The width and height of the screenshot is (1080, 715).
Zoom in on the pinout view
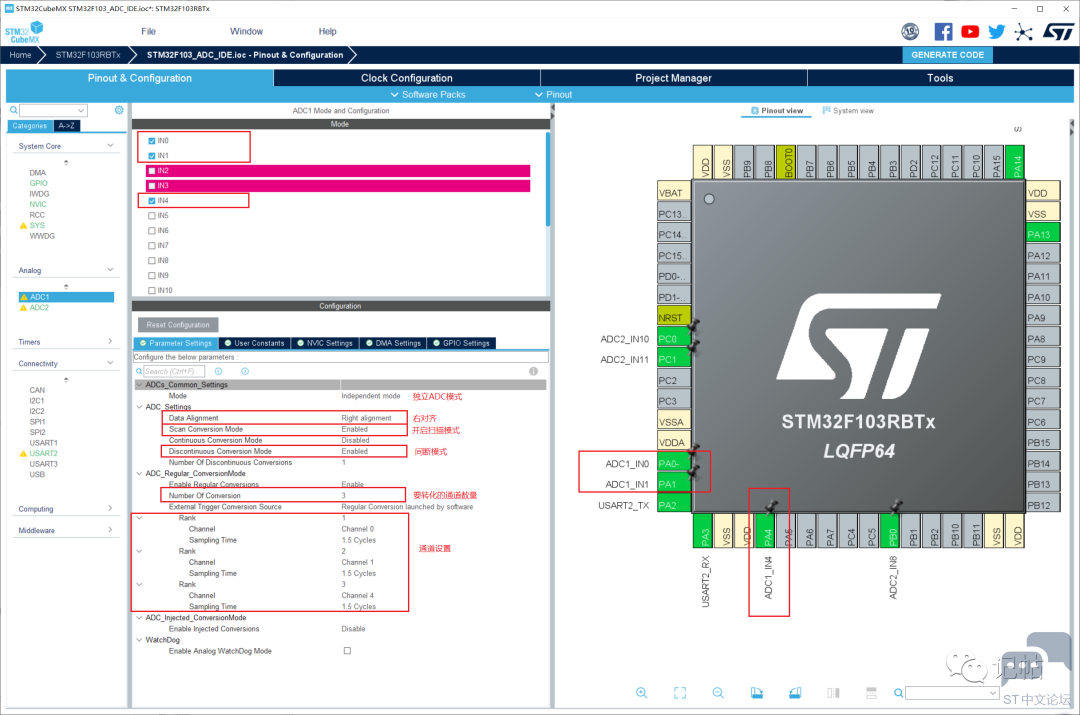(641, 693)
